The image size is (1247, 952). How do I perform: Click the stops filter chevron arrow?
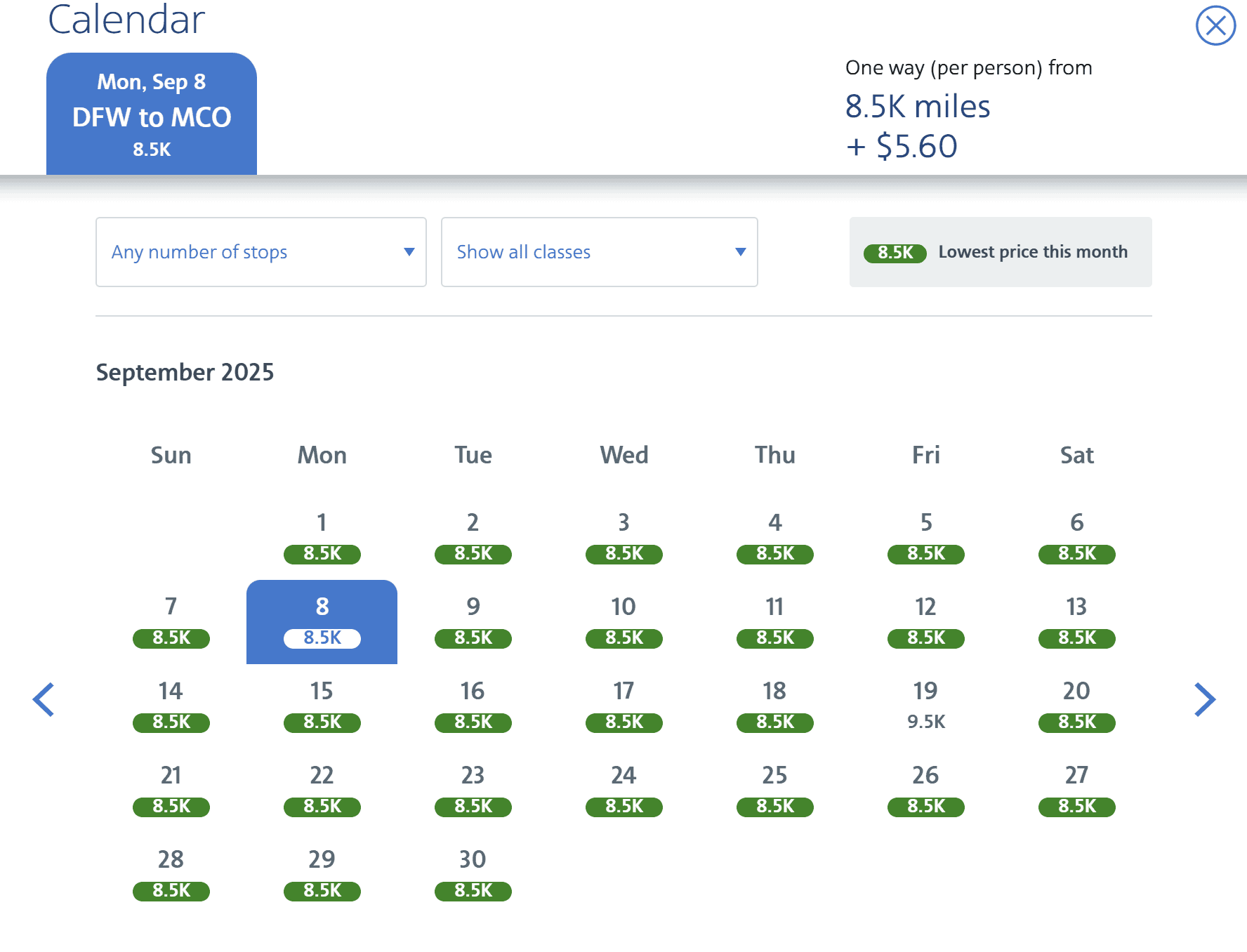tap(409, 252)
